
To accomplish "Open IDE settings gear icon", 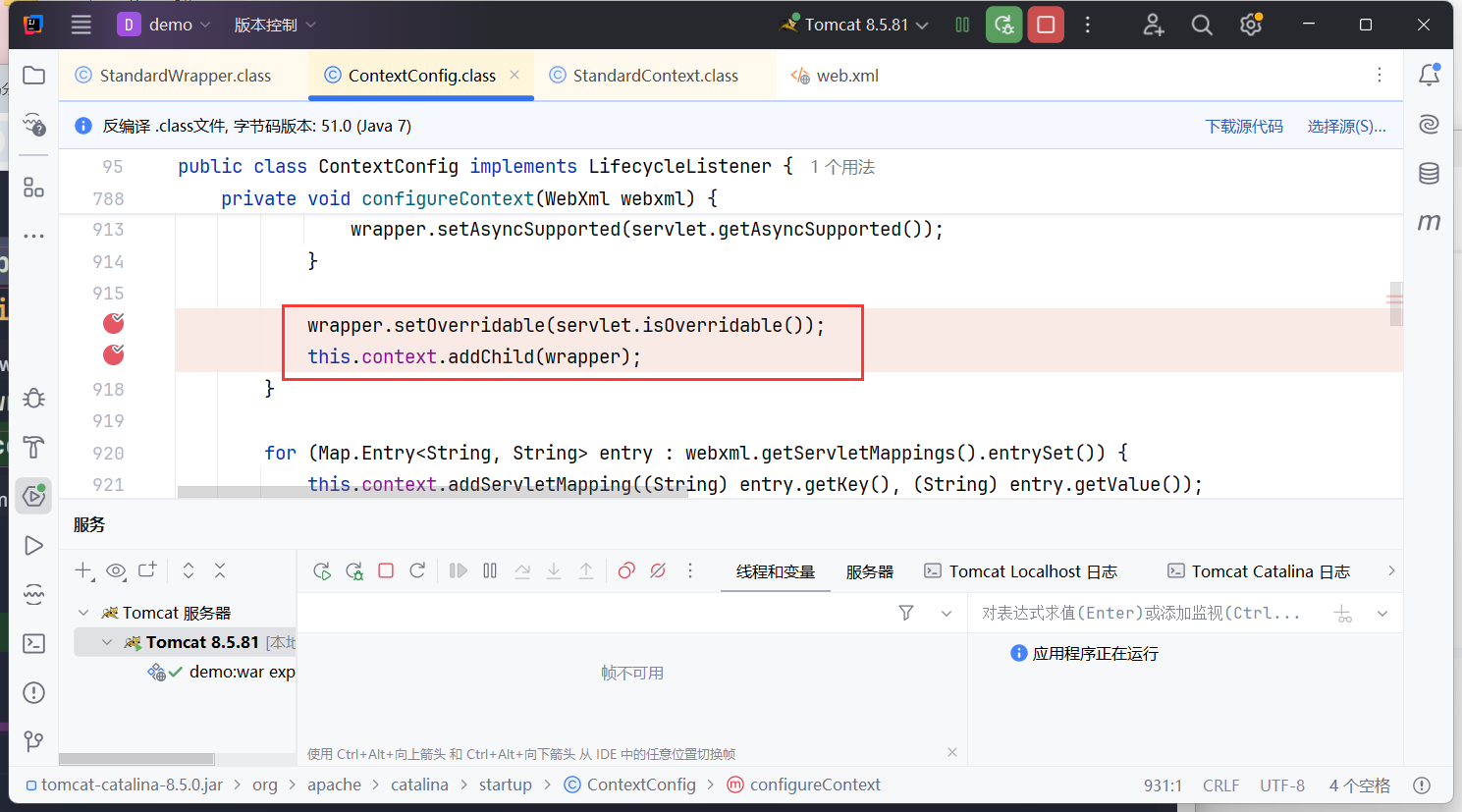I will 1250,25.
